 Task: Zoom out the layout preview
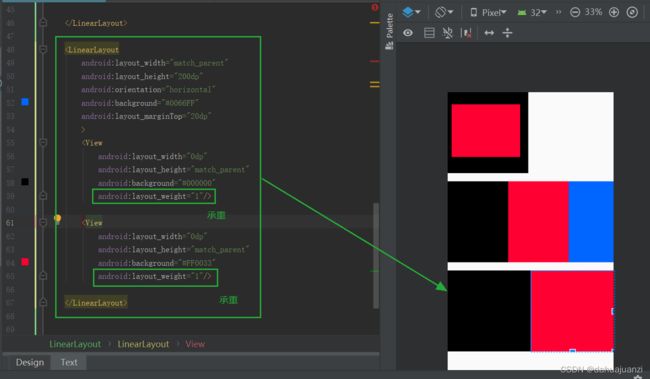pyautogui.click(x=575, y=12)
